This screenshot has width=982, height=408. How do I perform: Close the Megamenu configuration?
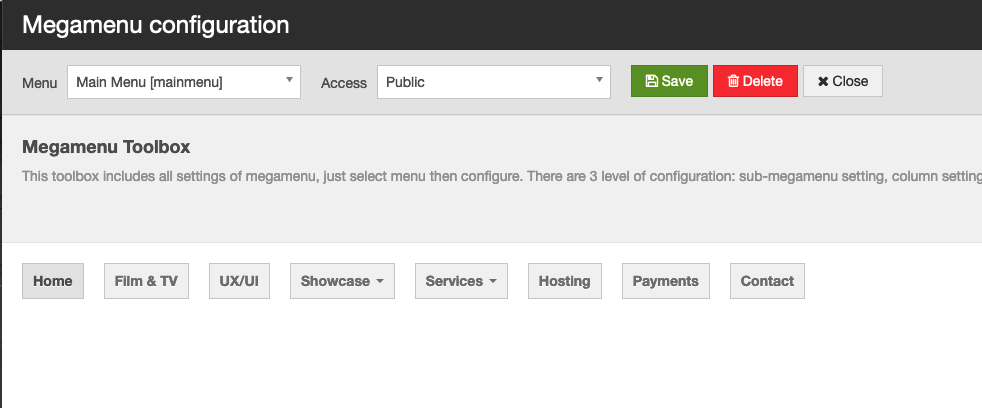[x=843, y=81]
